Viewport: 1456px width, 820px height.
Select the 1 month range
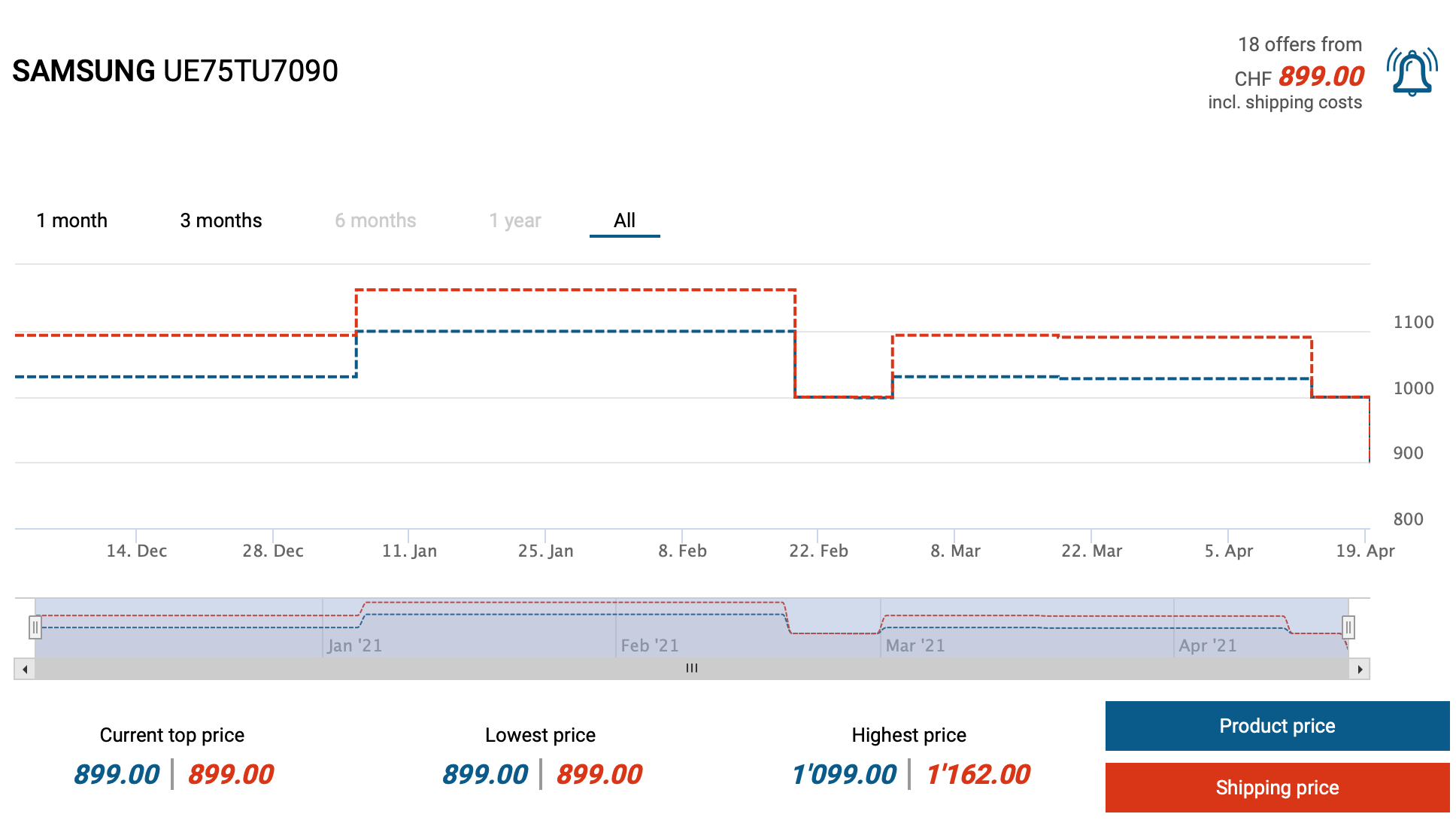(72, 220)
